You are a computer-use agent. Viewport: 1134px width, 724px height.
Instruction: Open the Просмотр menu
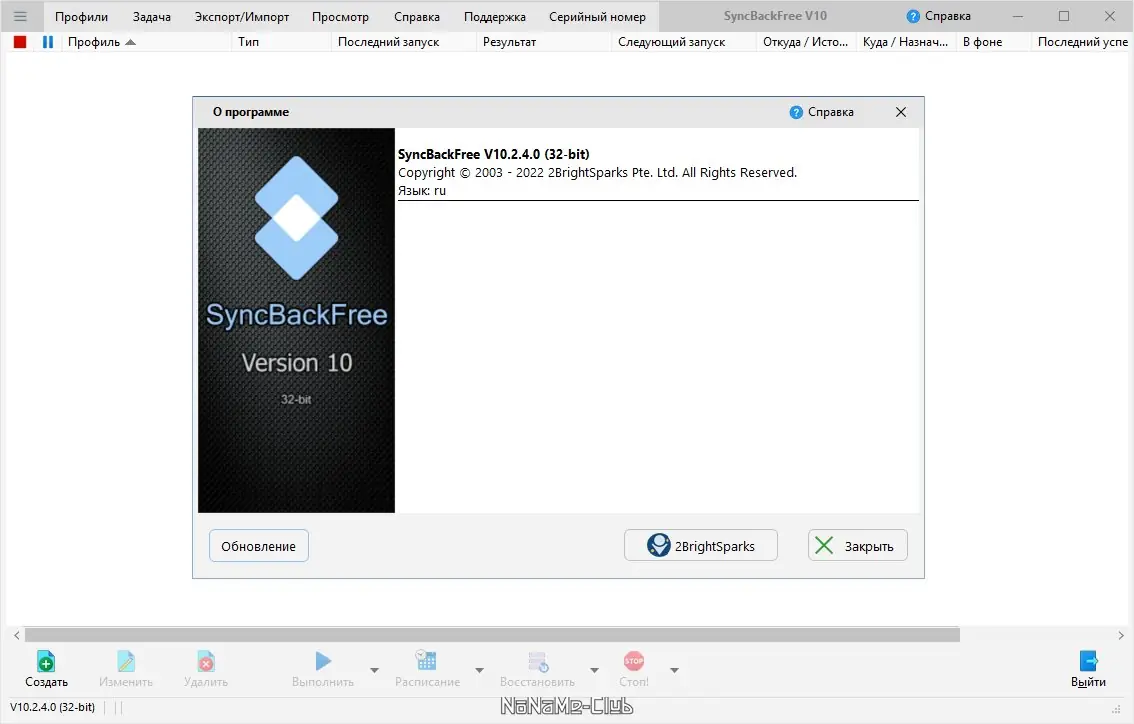coord(340,17)
